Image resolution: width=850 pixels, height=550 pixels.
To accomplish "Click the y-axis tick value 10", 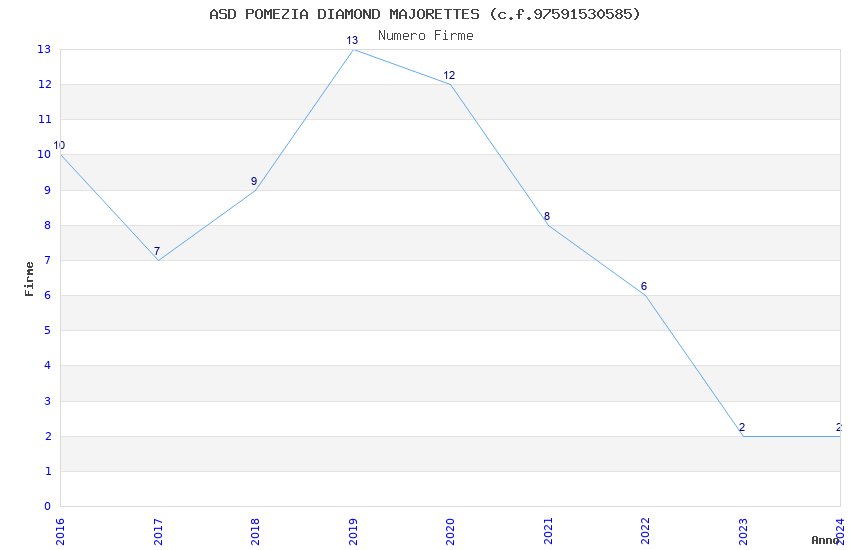I will coord(44,154).
